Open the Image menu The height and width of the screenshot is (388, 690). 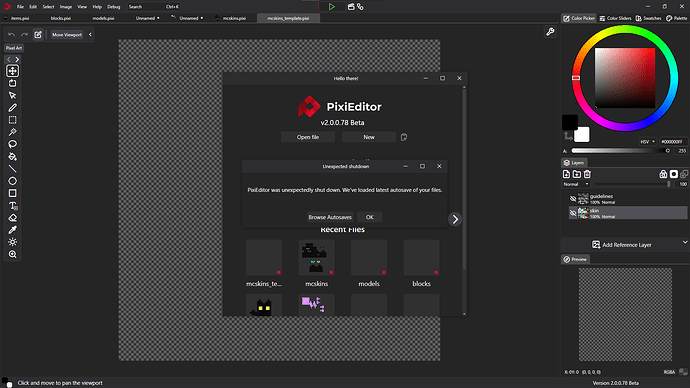pos(66,7)
